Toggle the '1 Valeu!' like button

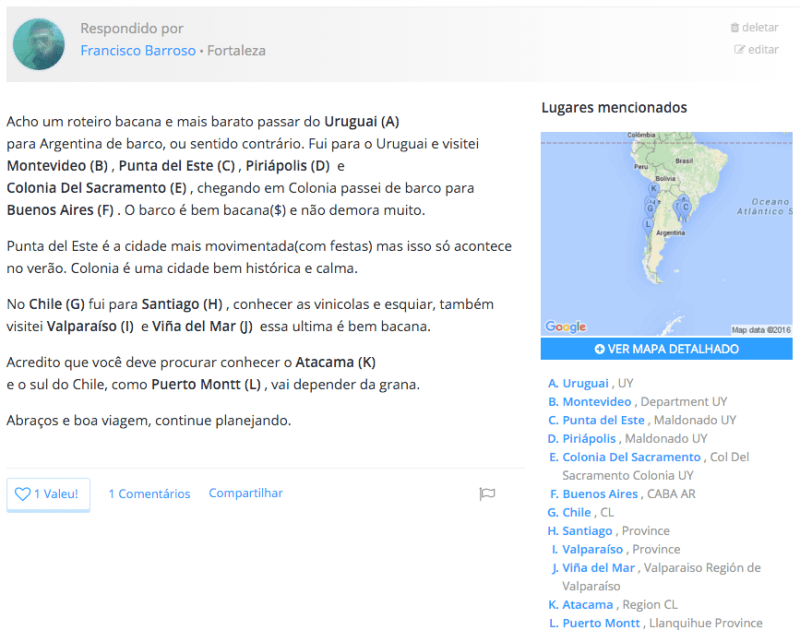click(48, 494)
